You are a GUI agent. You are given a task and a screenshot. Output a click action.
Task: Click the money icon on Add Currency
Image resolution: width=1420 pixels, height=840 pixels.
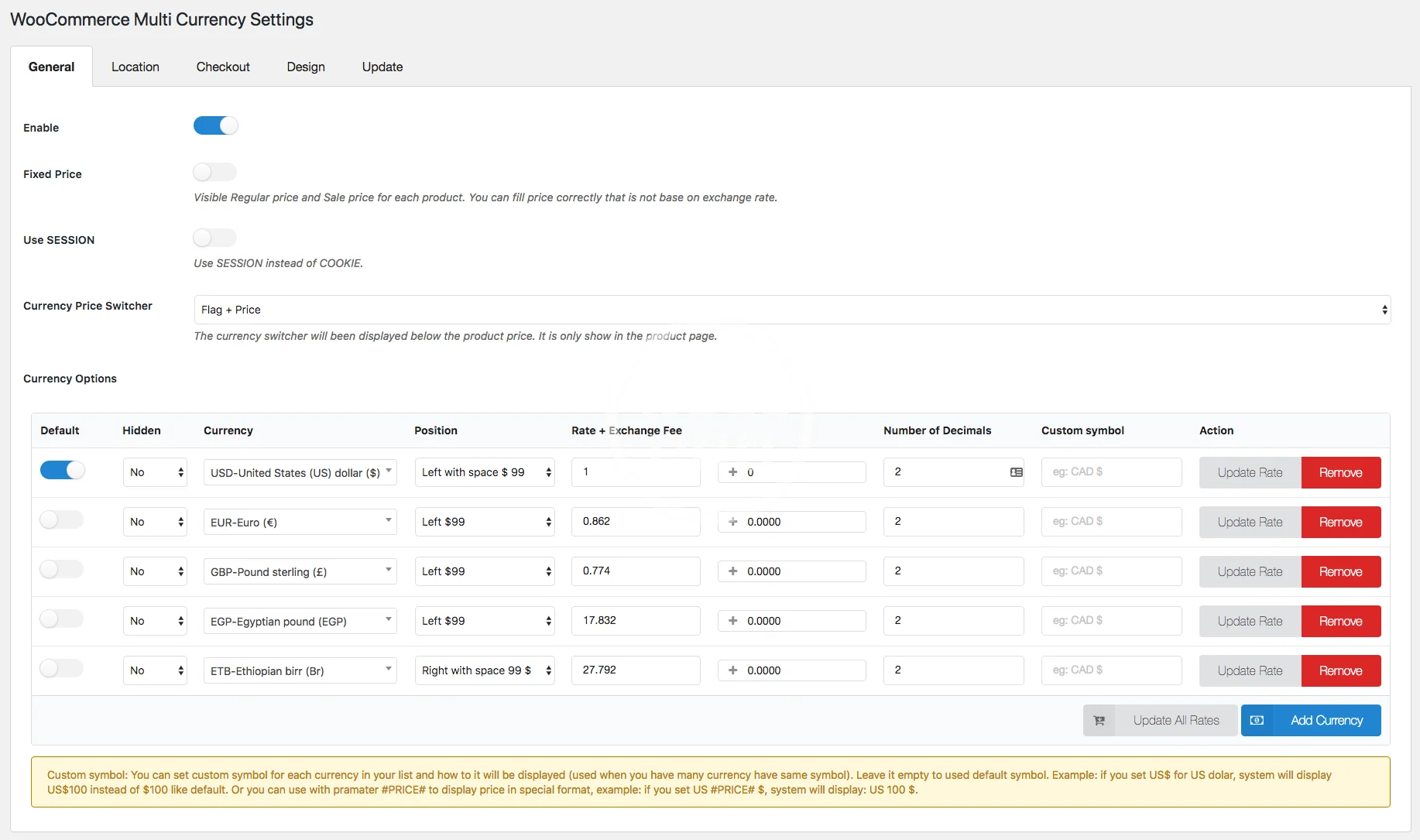1257,721
